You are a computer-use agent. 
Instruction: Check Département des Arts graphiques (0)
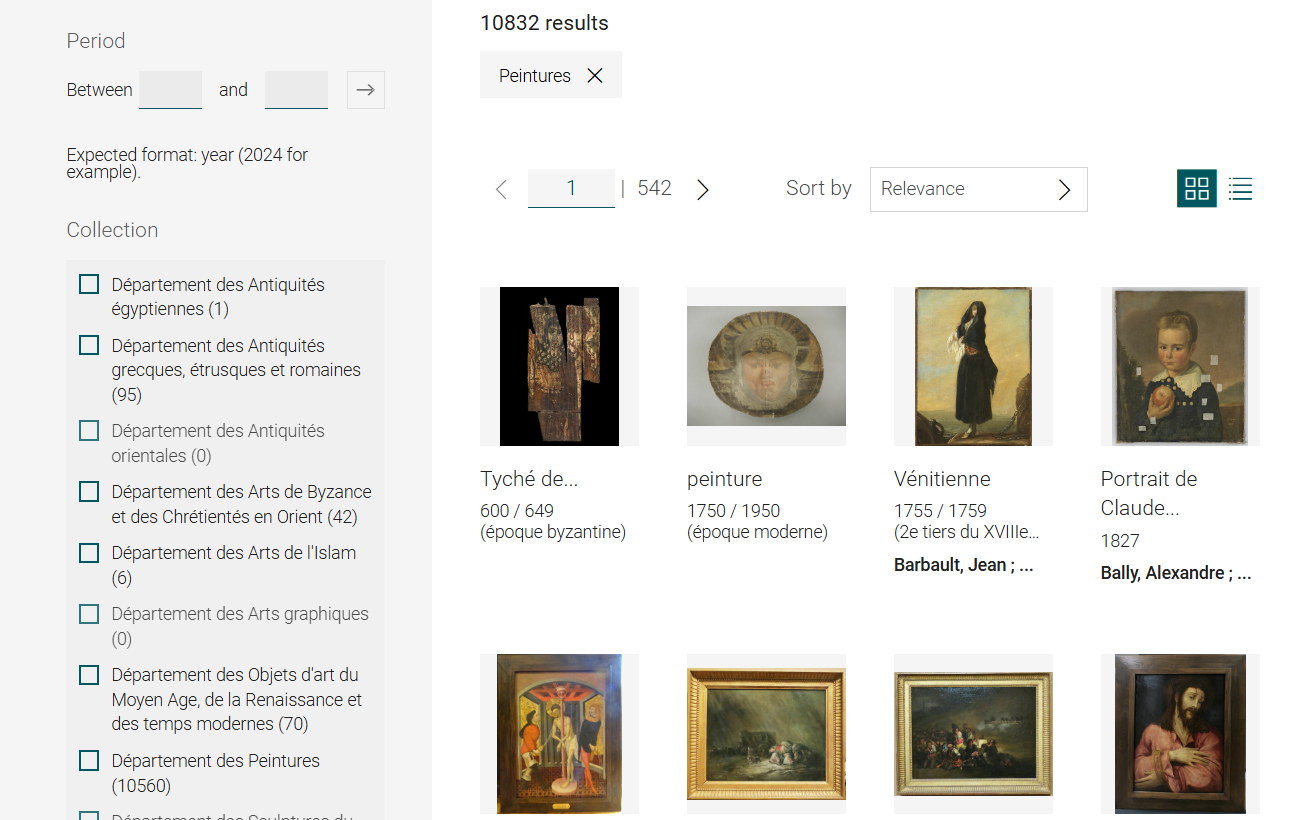click(x=89, y=613)
